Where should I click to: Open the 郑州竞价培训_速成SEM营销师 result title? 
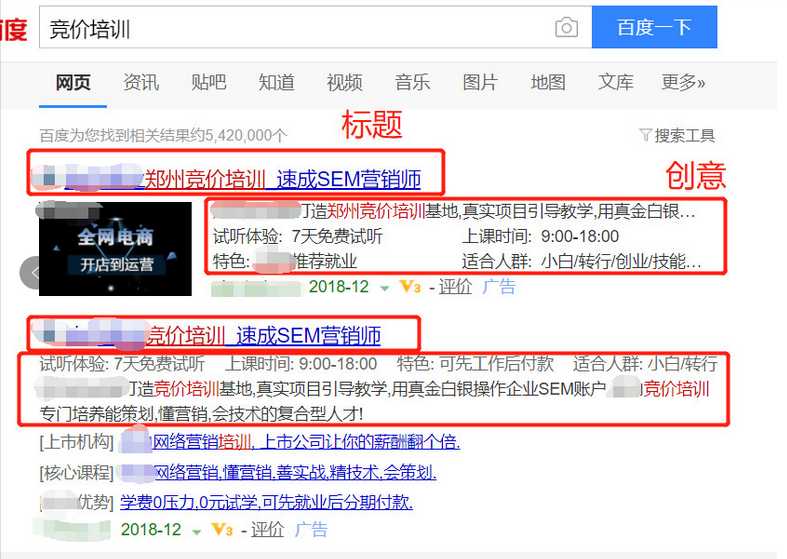(x=283, y=179)
